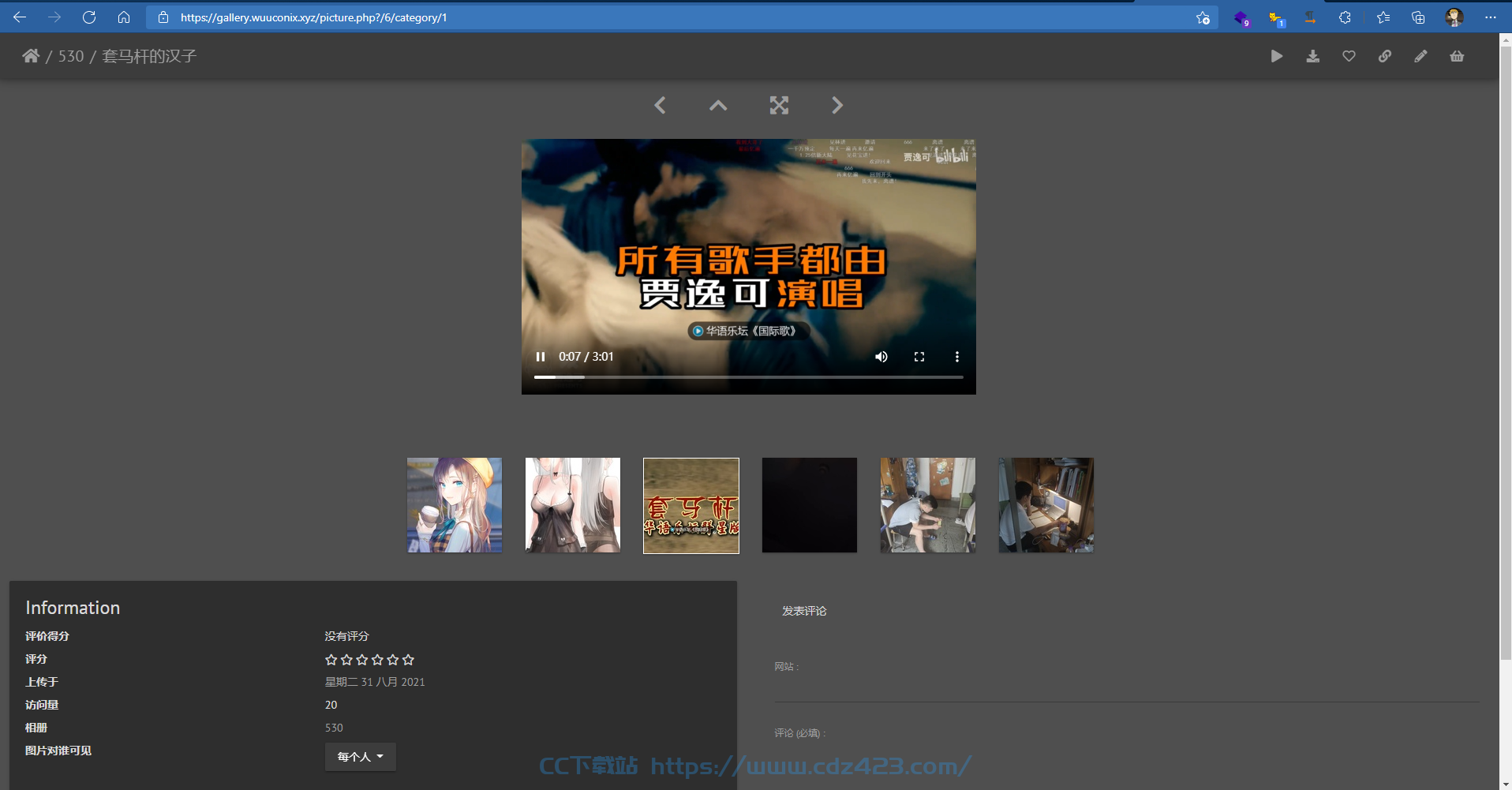This screenshot has height=790, width=1512.
Task: Toggle video fullscreen mode
Action: coord(919,357)
